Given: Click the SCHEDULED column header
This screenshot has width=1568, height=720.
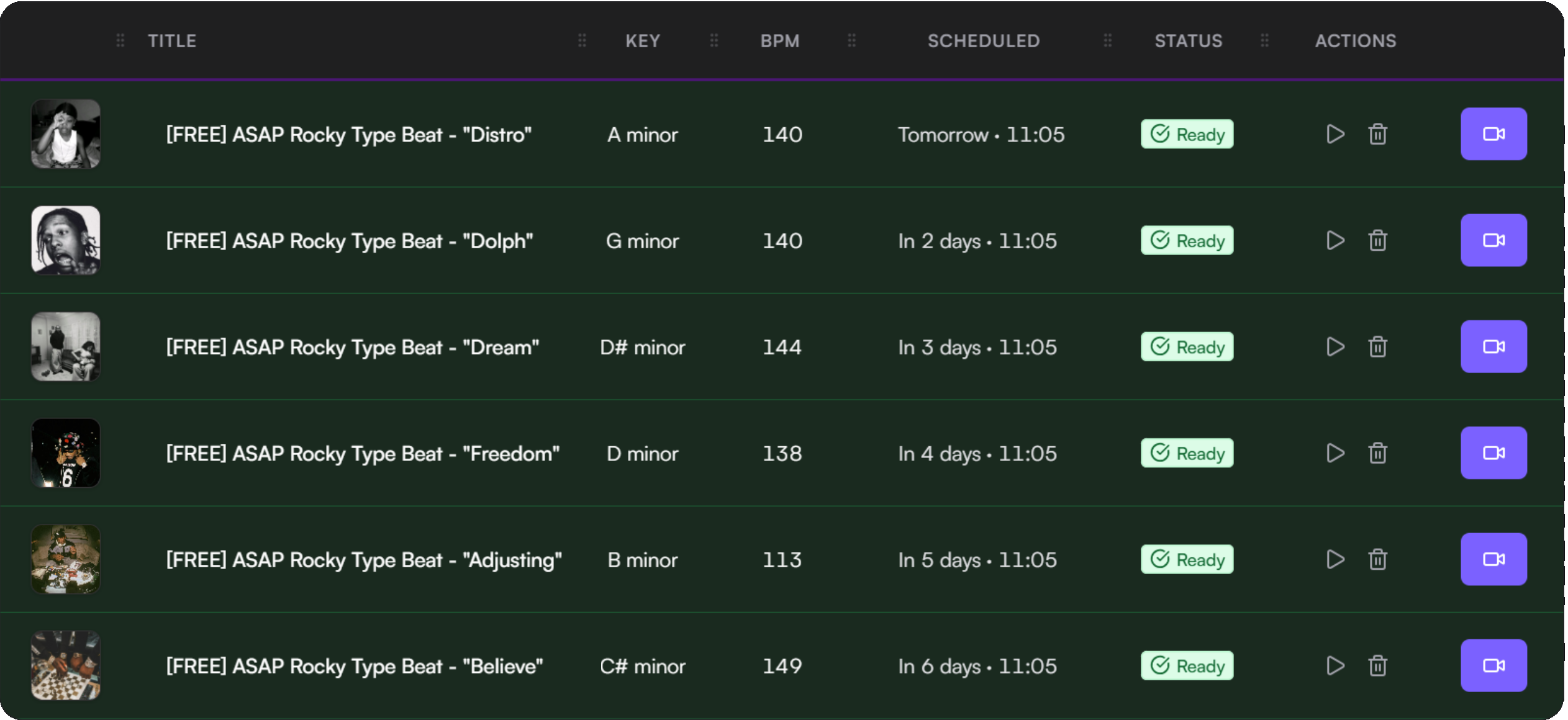Looking at the screenshot, I should [984, 41].
